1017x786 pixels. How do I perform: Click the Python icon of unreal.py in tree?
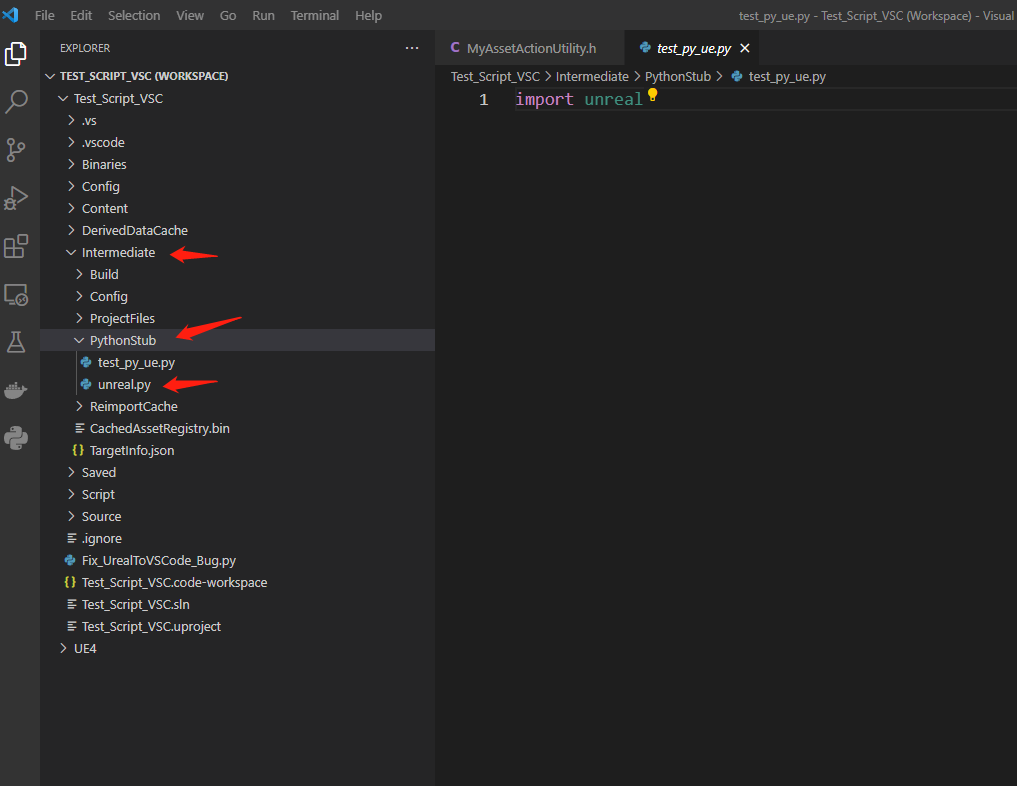86,385
